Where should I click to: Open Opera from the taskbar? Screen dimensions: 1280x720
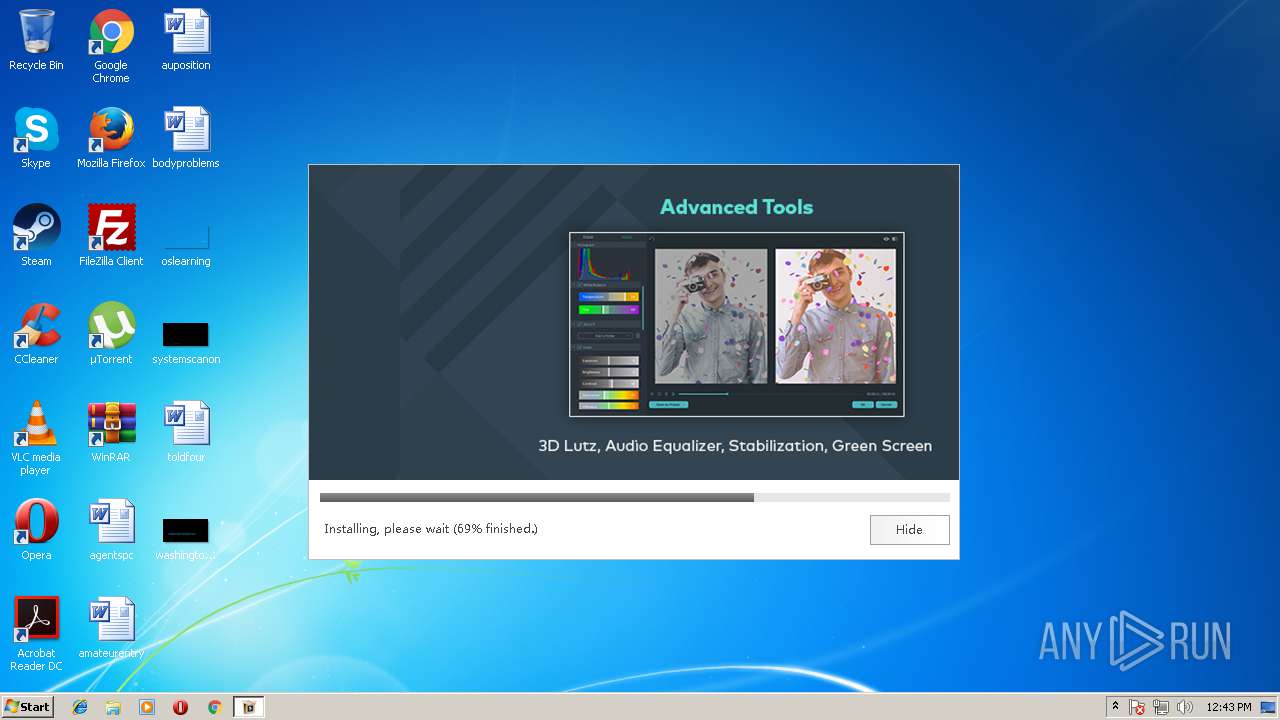181,707
